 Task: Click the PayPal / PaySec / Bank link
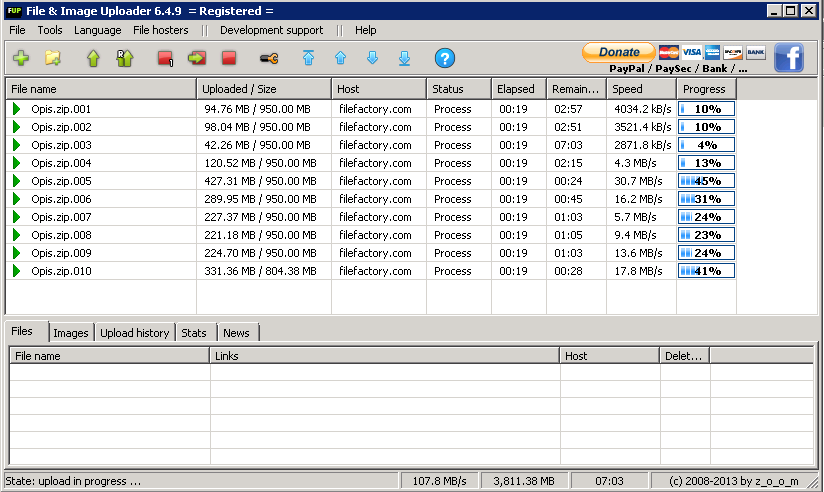click(x=678, y=68)
